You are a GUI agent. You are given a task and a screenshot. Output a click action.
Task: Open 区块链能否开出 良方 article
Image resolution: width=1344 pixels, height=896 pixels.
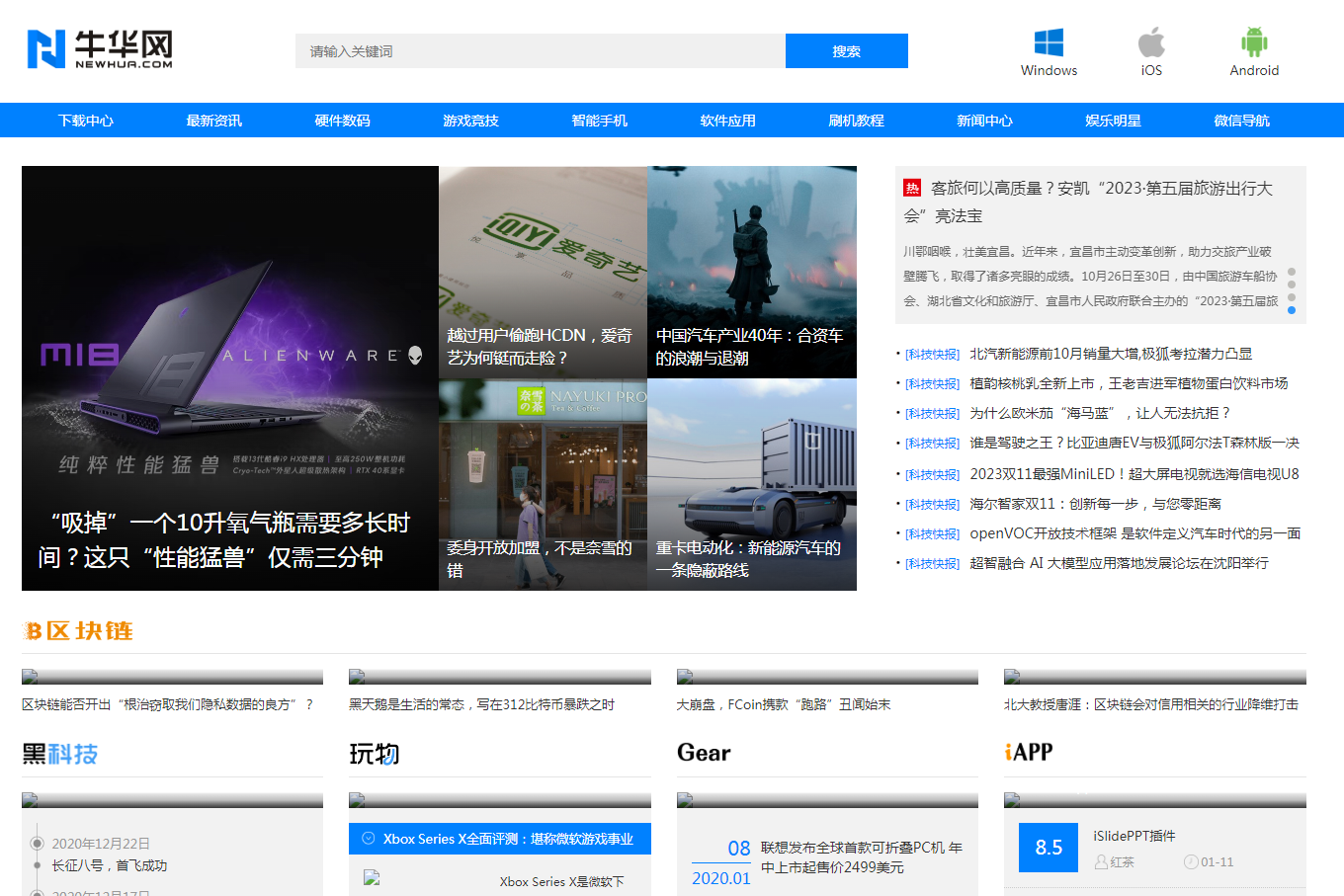(168, 704)
